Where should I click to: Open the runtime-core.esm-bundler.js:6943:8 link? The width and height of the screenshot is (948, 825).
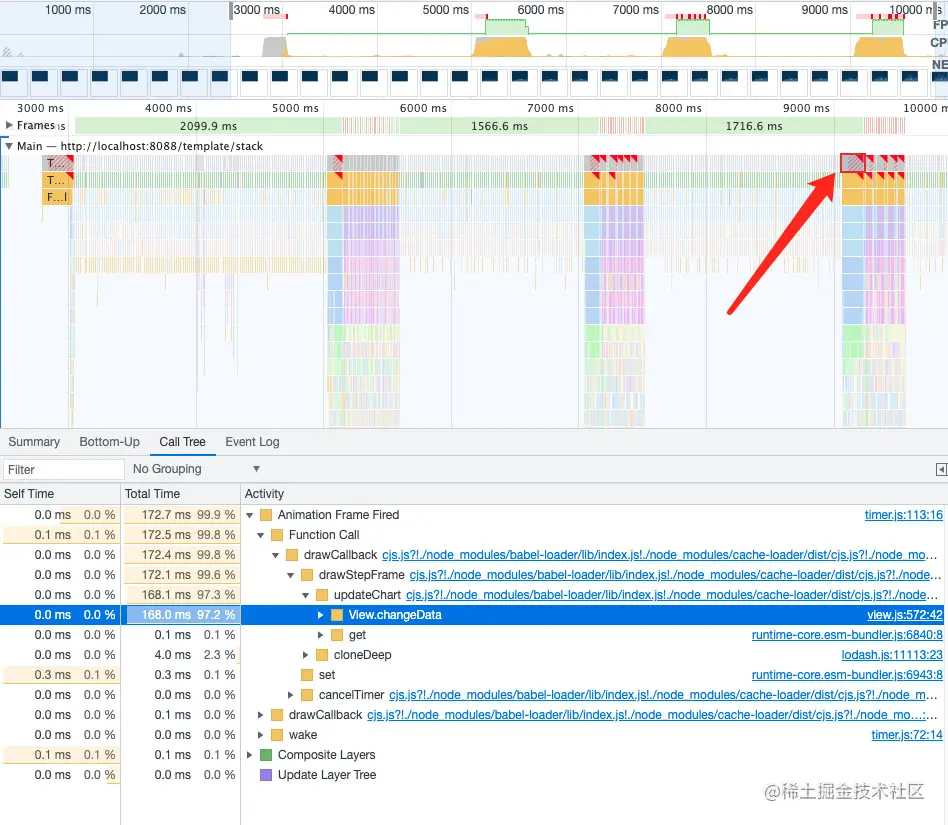[x=847, y=675]
